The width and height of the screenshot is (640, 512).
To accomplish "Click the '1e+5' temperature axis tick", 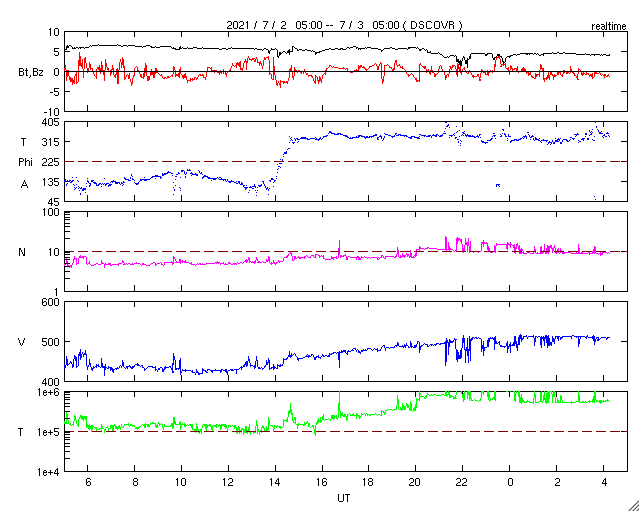I will [x=49, y=432].
